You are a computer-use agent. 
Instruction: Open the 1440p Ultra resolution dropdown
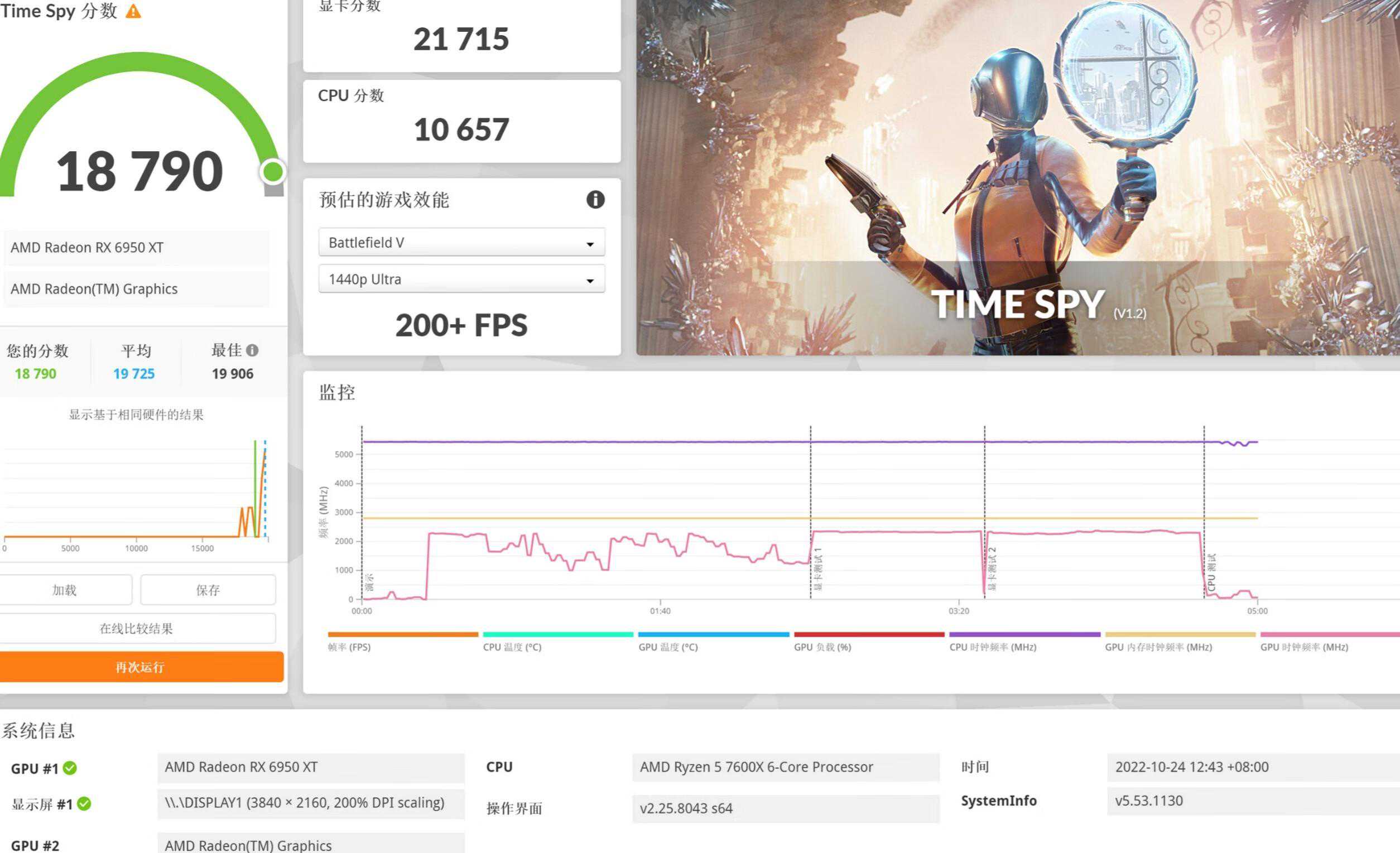click(x=461, y=279)
